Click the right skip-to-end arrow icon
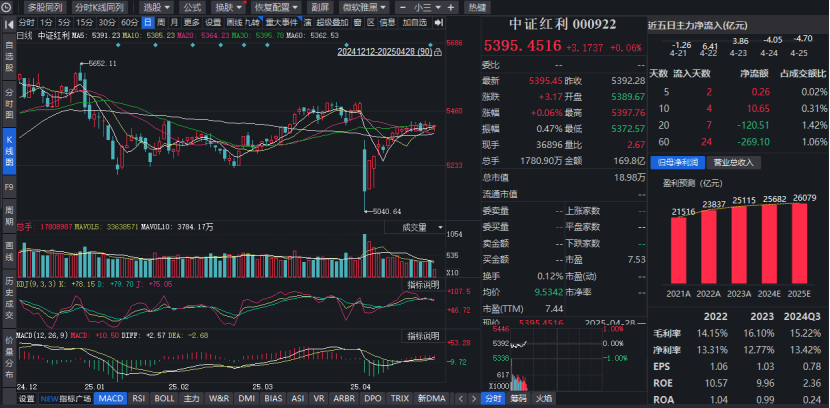 (438, 23)
